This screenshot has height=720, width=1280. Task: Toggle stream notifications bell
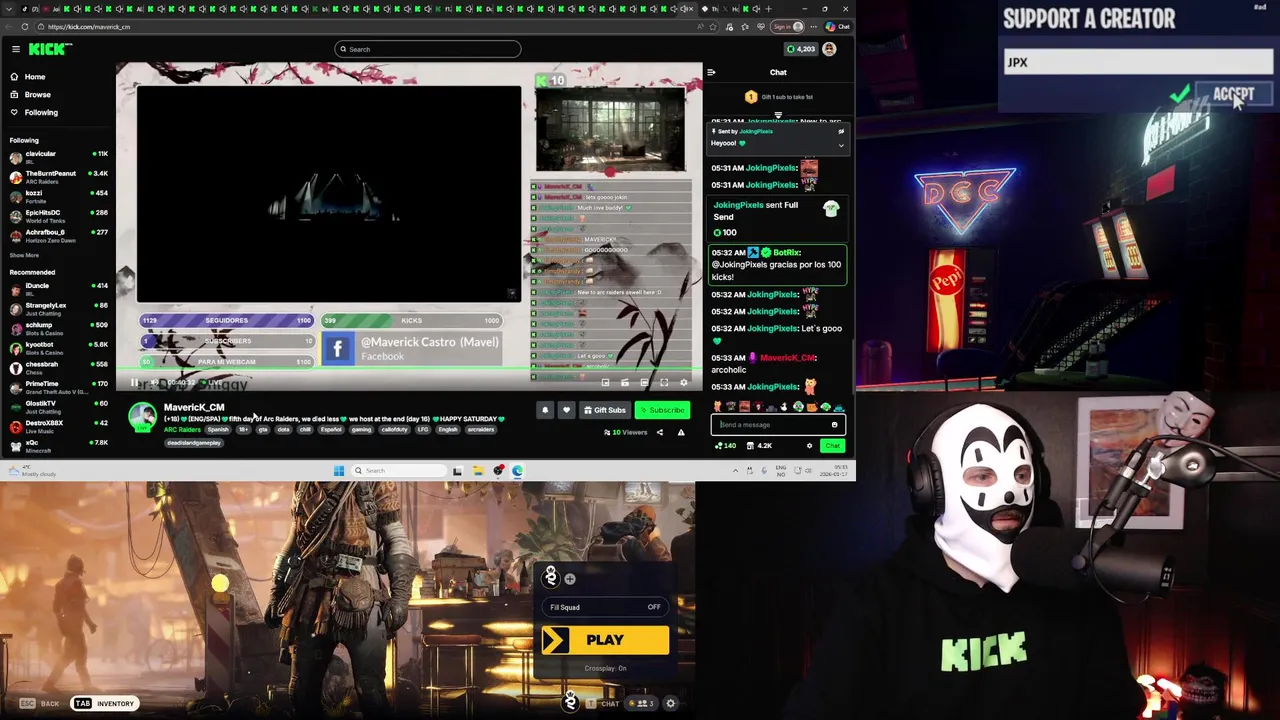coord(545,410)
